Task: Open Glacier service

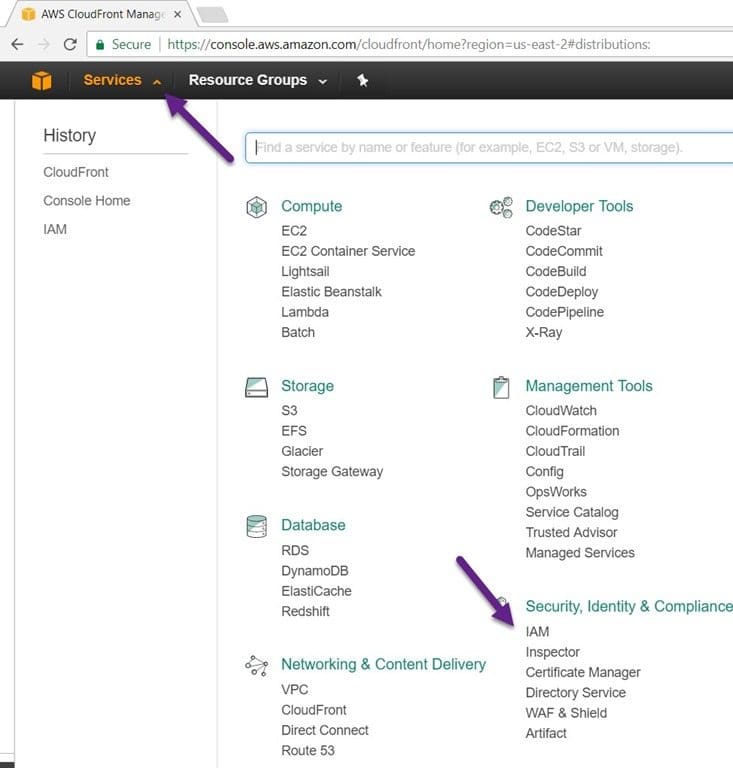Action: coord(302,451)
